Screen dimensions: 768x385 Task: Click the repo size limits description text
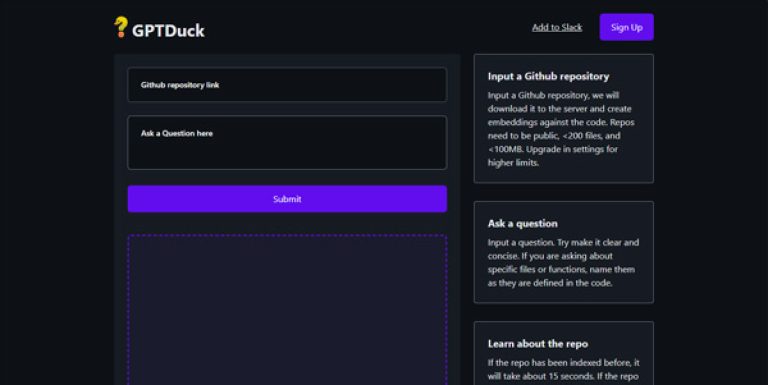561,129
